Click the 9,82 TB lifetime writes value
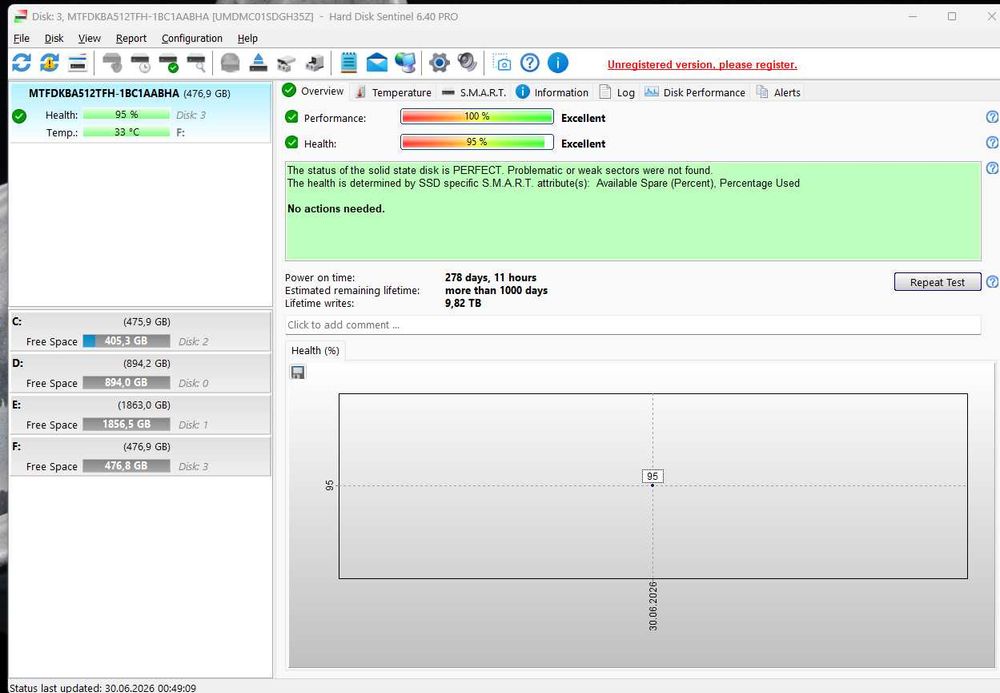The width and height of the screenshot is (1000, 693). pos(463,303)
